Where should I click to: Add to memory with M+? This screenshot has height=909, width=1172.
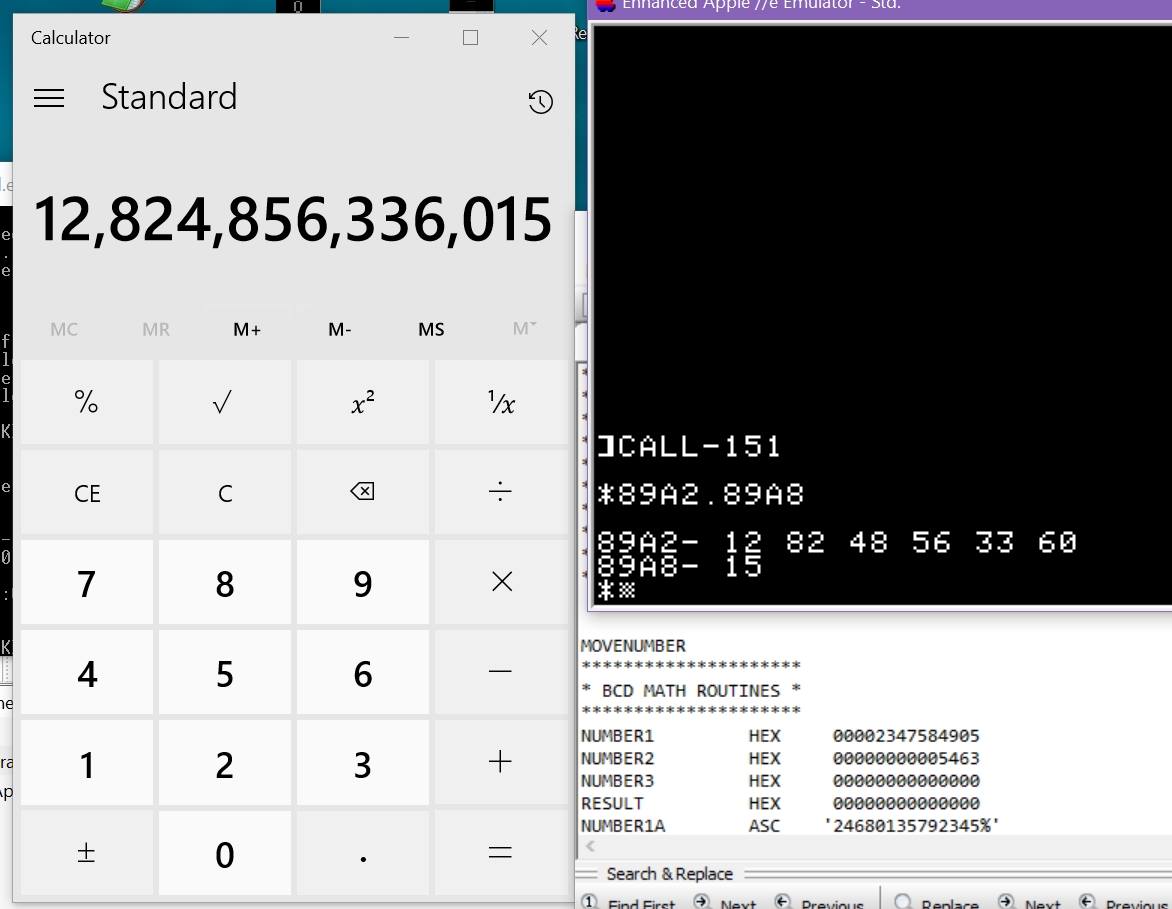coord(247,330)
